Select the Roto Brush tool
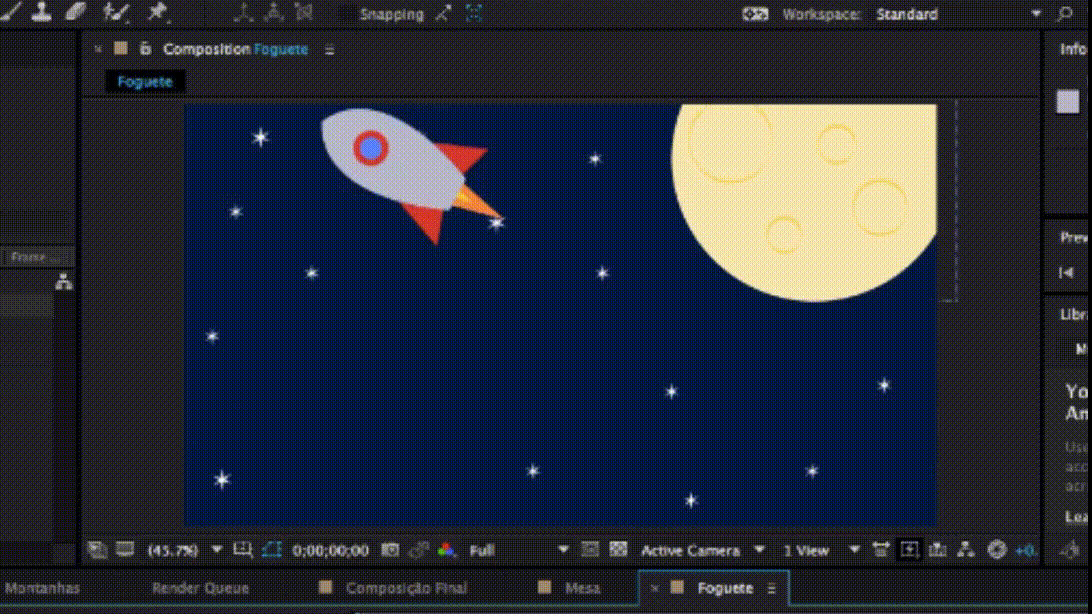The height and width of the screenshot is (614, 1092). point(117,13)
